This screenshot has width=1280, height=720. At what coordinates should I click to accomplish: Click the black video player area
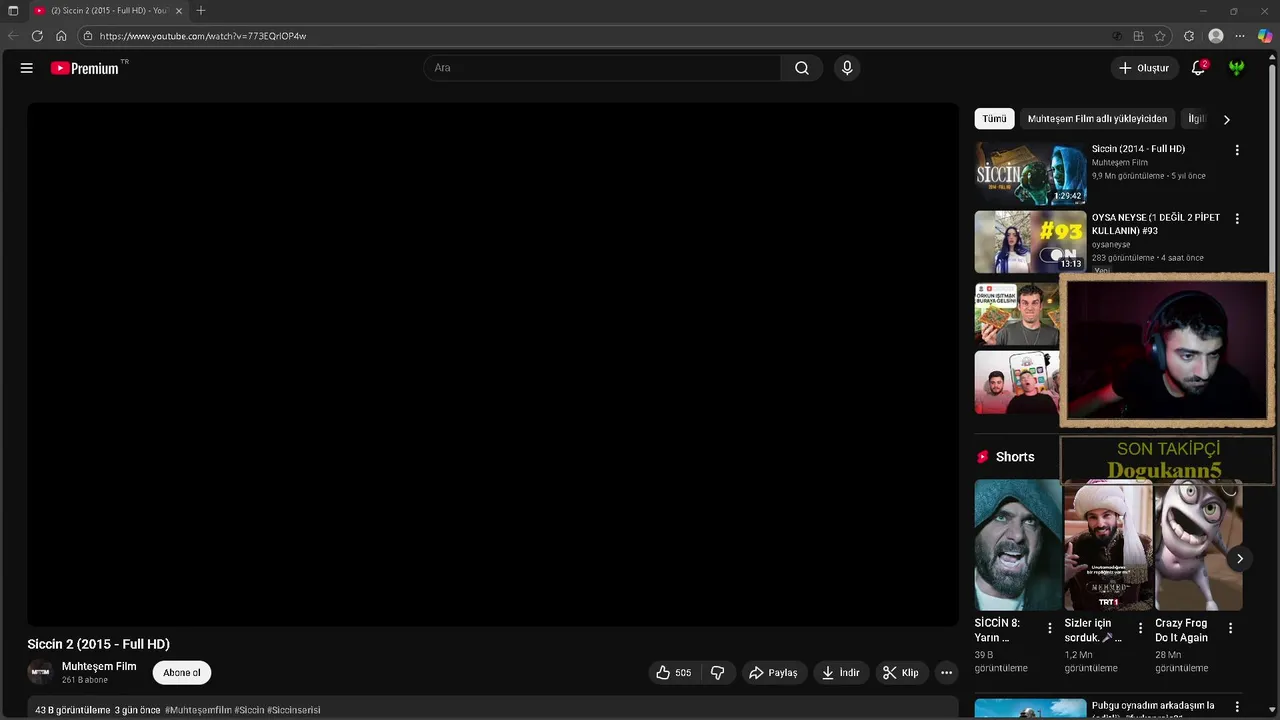[x=493, y=364]
